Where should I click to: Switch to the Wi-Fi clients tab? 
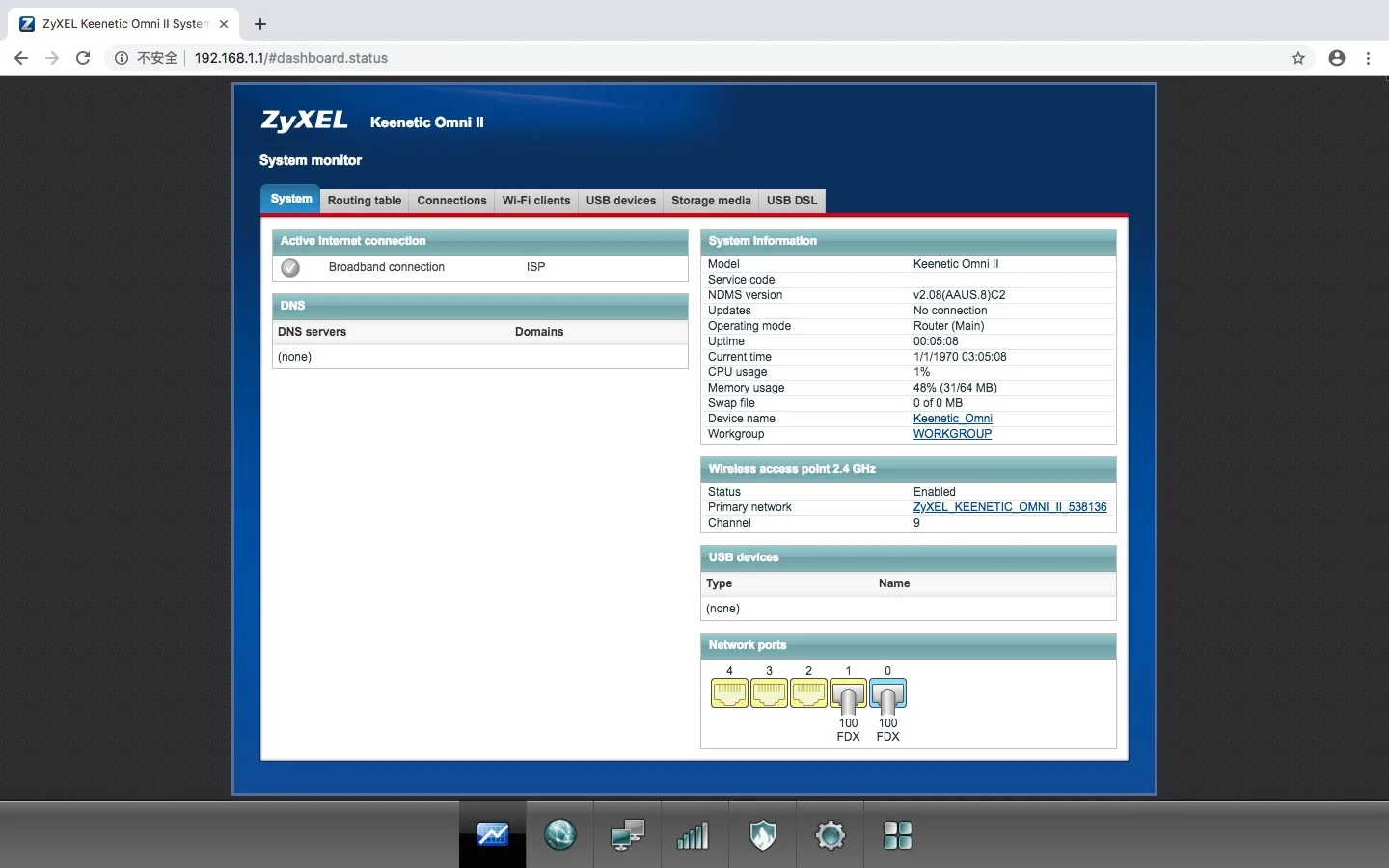pos(536,201)
